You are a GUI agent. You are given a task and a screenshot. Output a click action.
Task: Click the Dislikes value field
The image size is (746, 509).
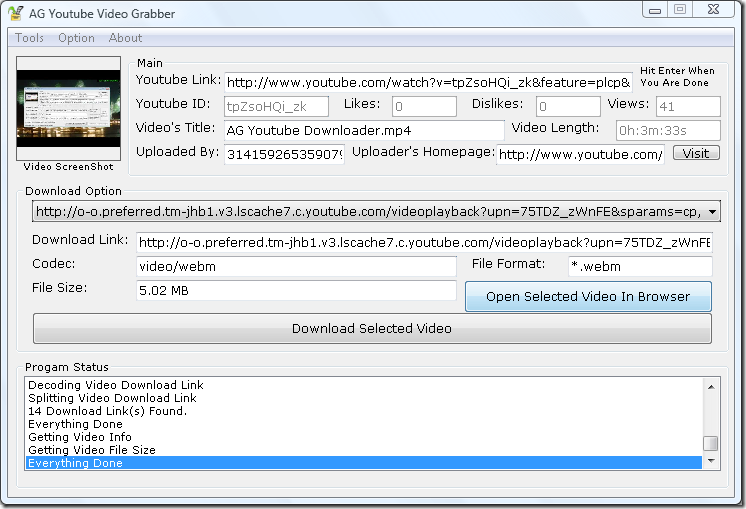coord(568,107)
